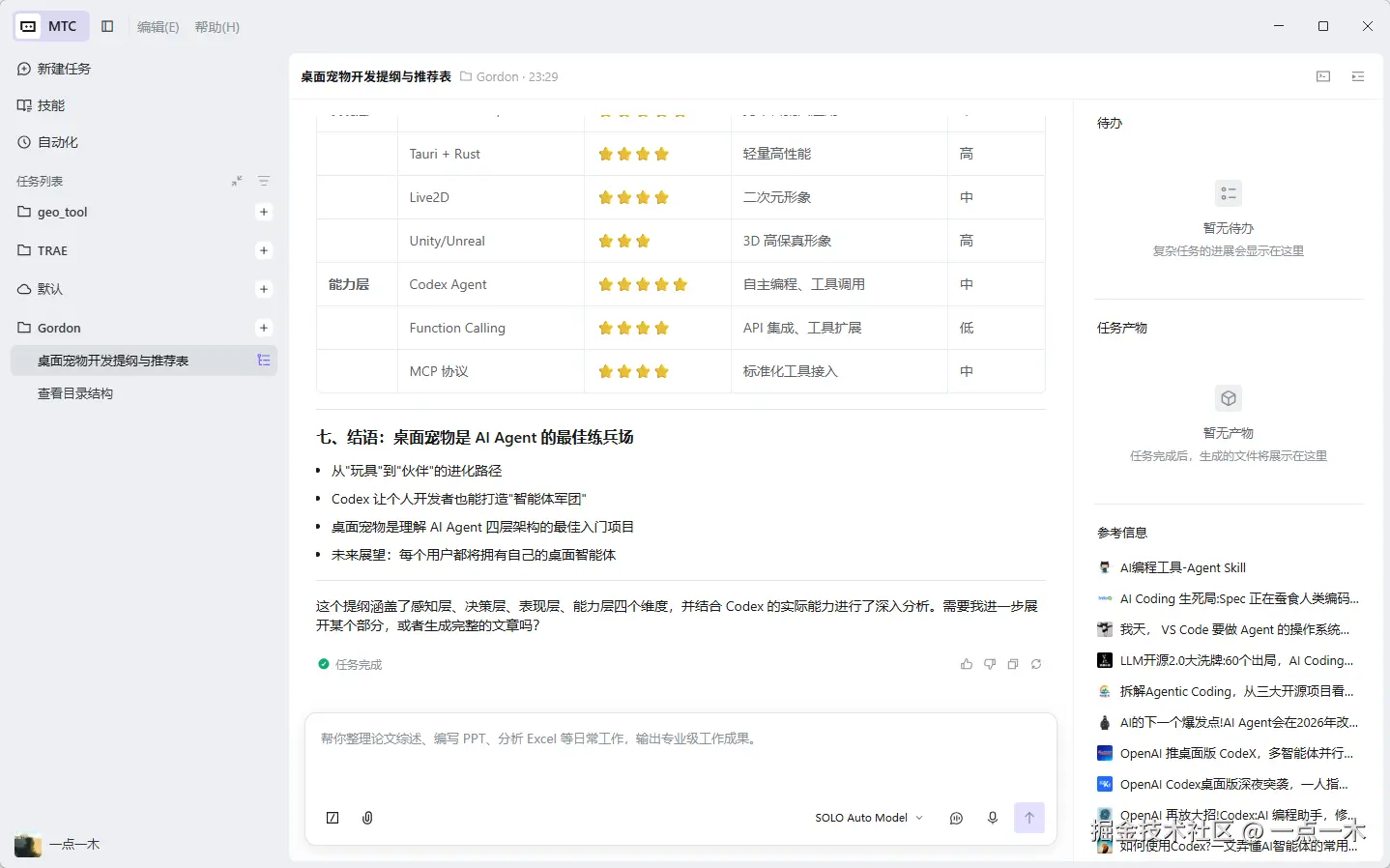The width and height of the screenshot is (1390, 868).
Task: Click the purple outline icon on the selected task
Action: (263, 361)
